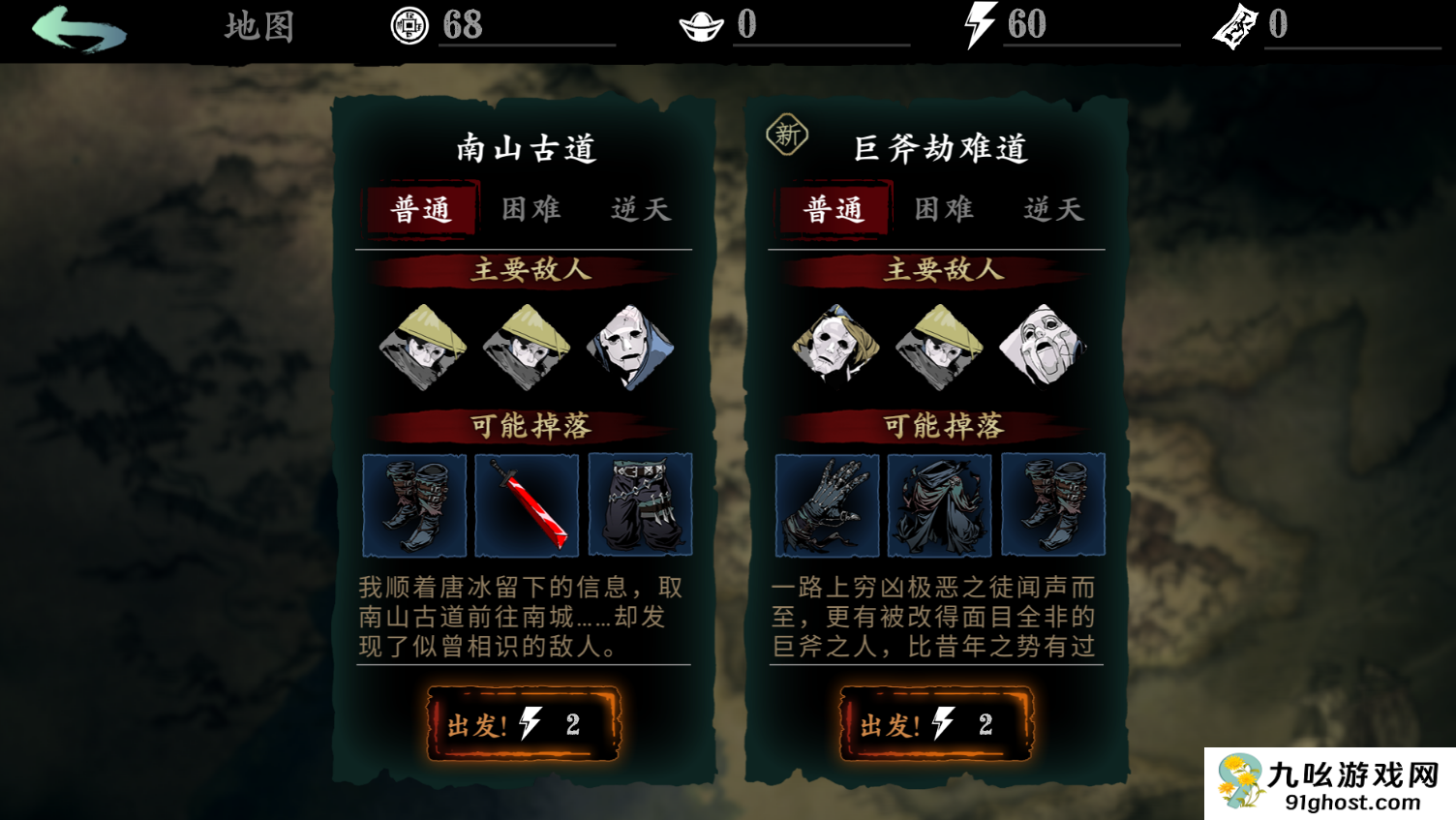Choose 普通 difficulty for 巨斧劫难道

point(834,210)
